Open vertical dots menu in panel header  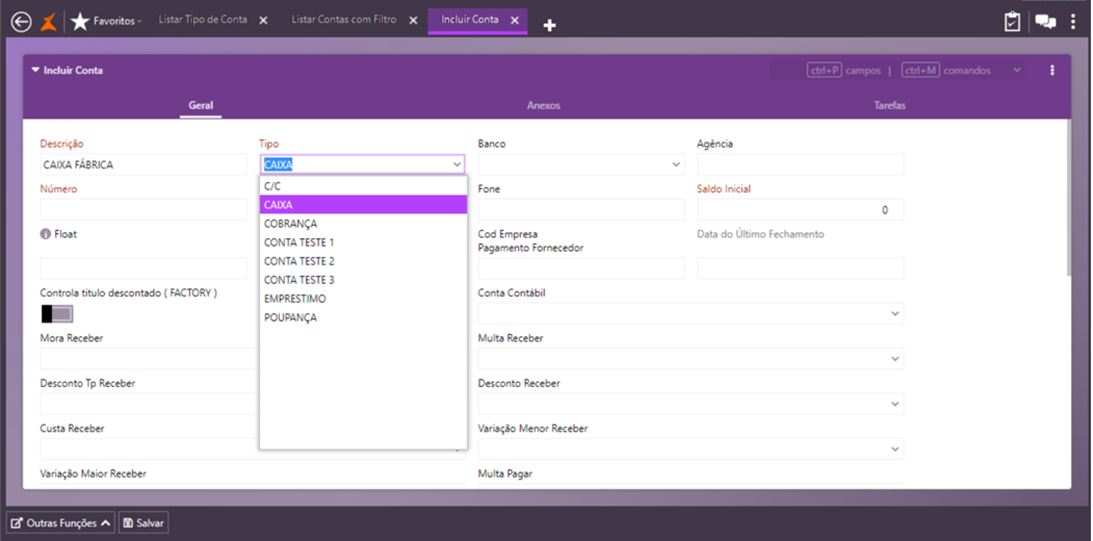(x=1052, y=70)
